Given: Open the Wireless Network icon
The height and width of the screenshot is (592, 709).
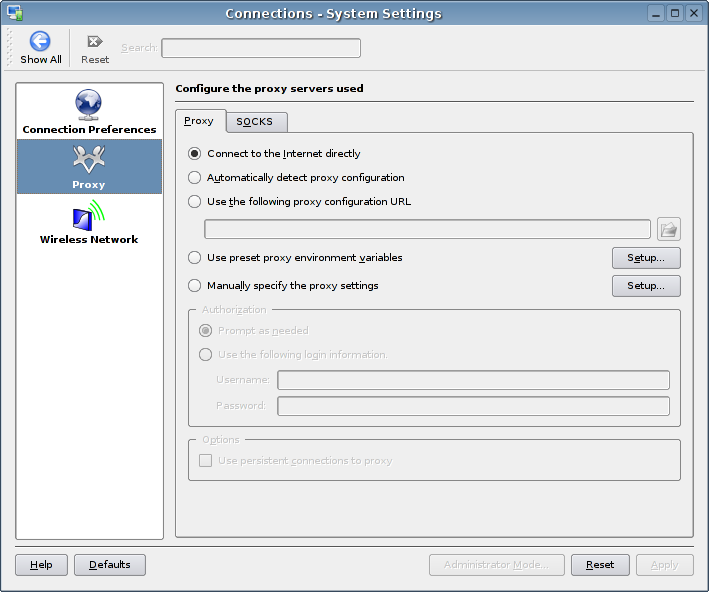Looking at the screenshot, I should [89, 214].
